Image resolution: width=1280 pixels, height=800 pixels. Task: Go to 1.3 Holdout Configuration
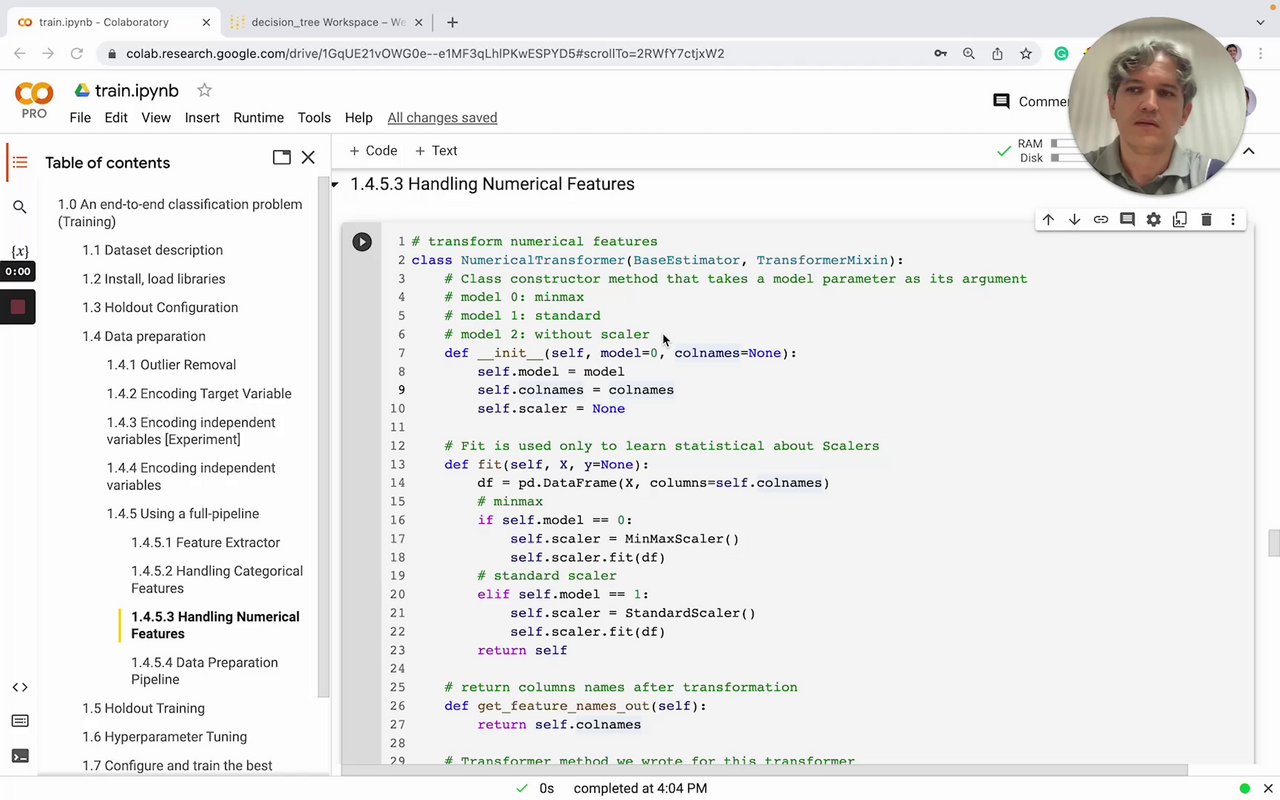pos(160,308)
